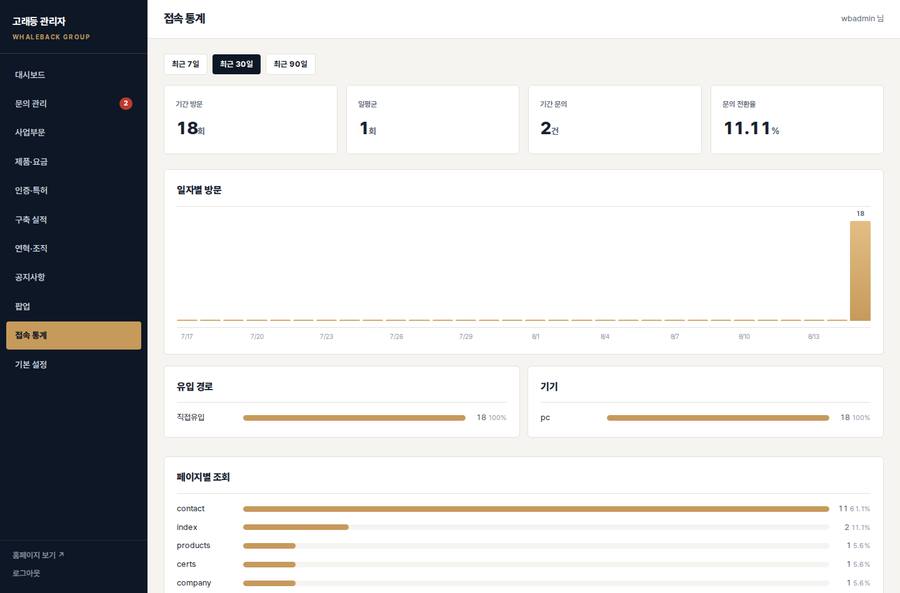
Task: Click the 기간 문의 2건 value
Action: (549, 128)
